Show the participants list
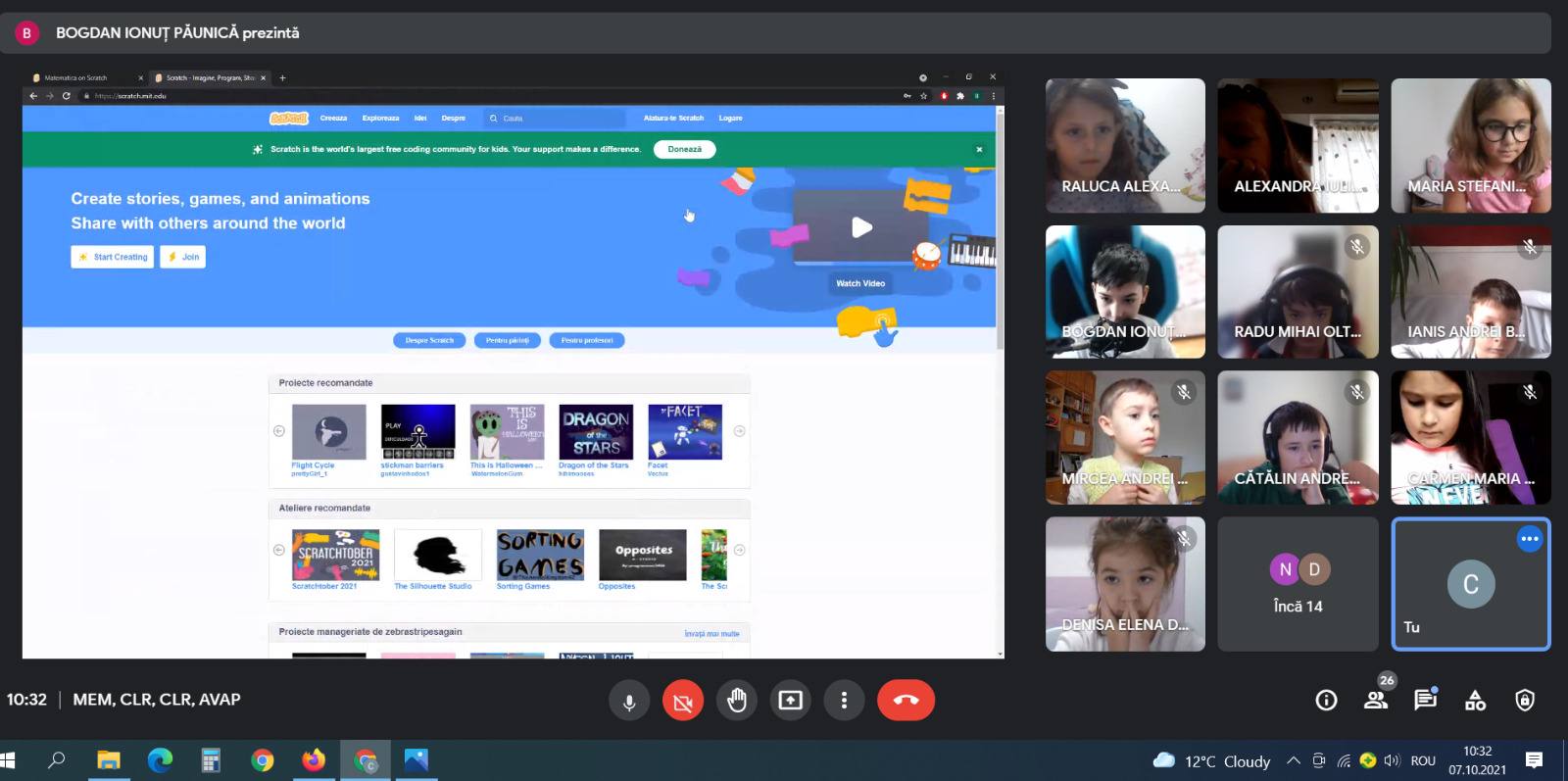This screenshot has height=781, width=1568. click(1376, 700)
